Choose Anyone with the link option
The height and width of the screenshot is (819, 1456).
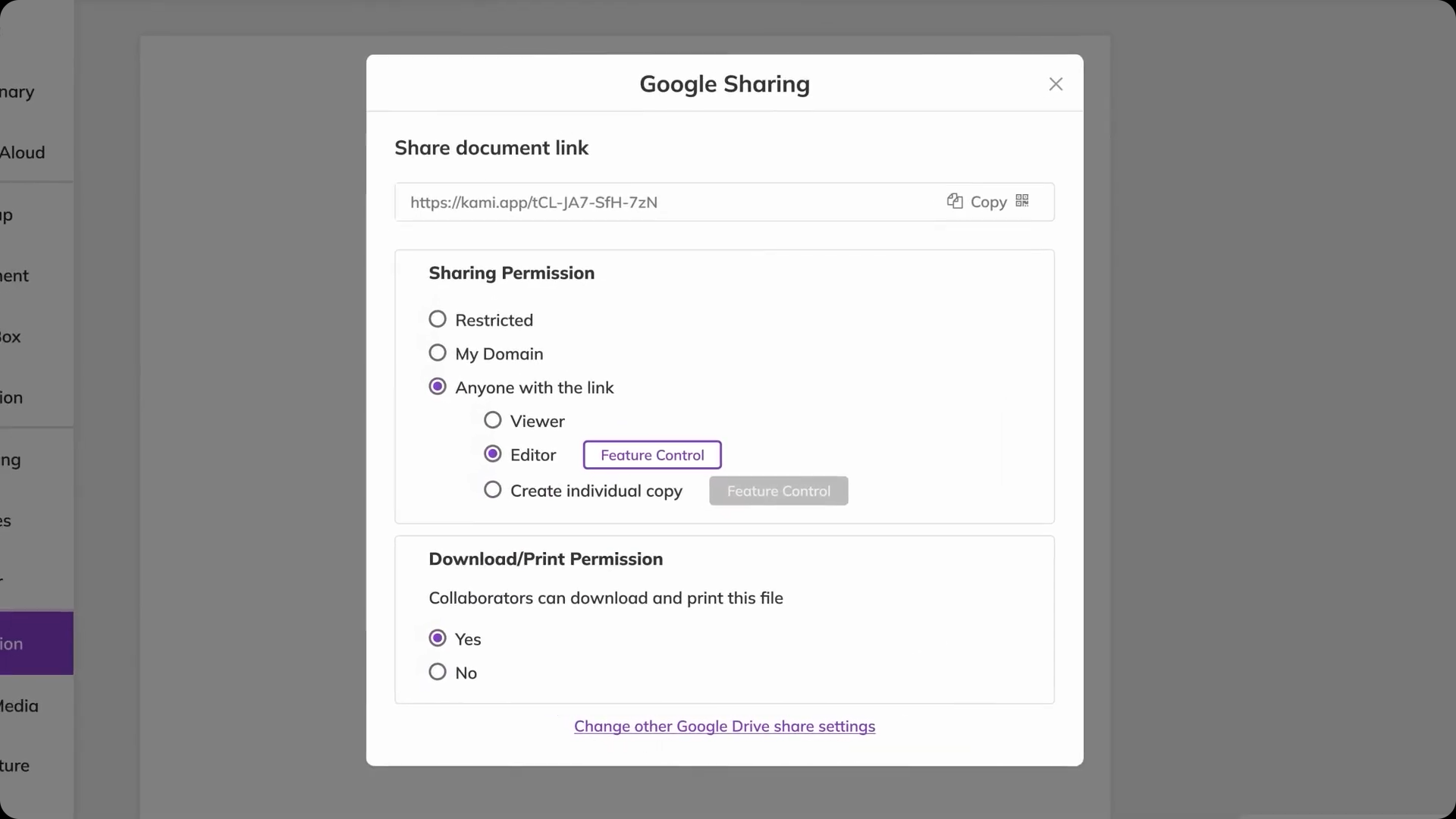pos(438,387)
